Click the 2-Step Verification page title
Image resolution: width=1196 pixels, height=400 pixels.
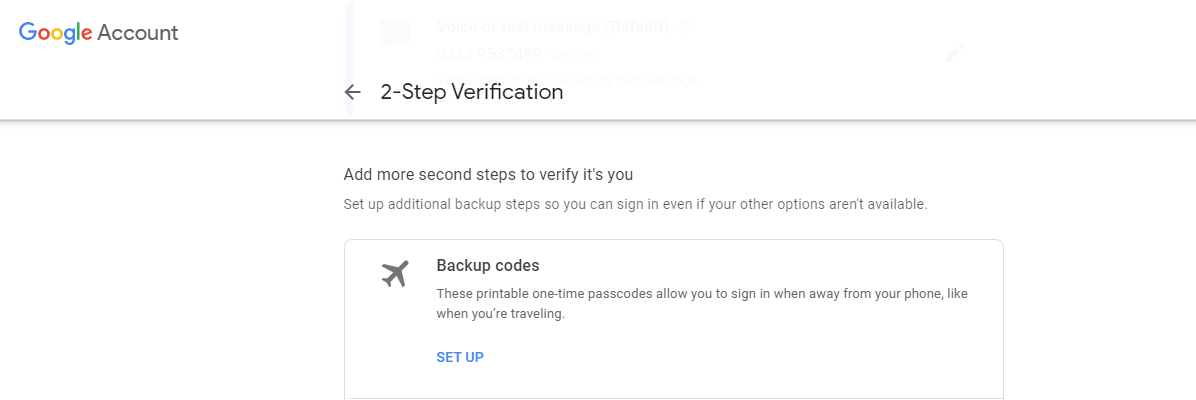click(472, 92)
